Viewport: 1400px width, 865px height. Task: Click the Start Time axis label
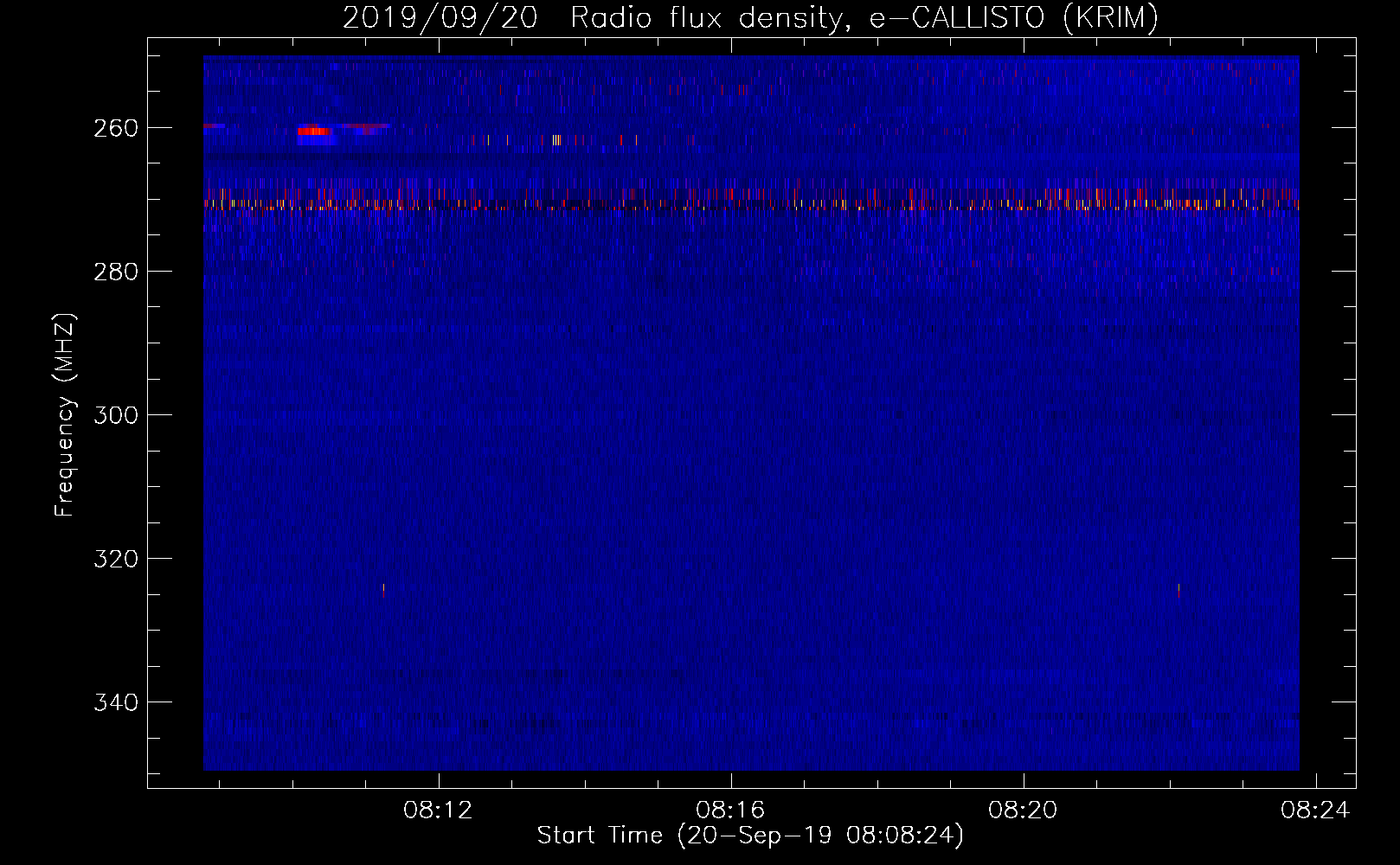coord(750,836)
